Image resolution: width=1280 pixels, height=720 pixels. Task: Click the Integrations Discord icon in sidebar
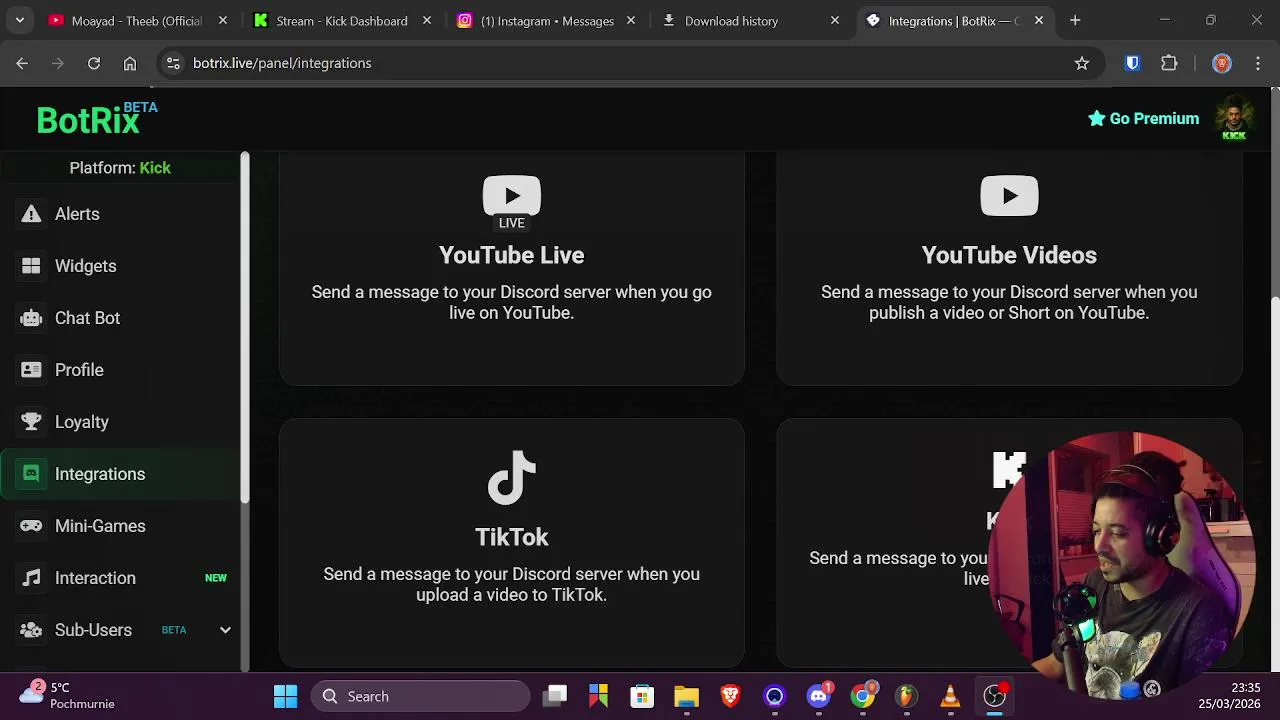pyautogui.click(x=31, y=474)
